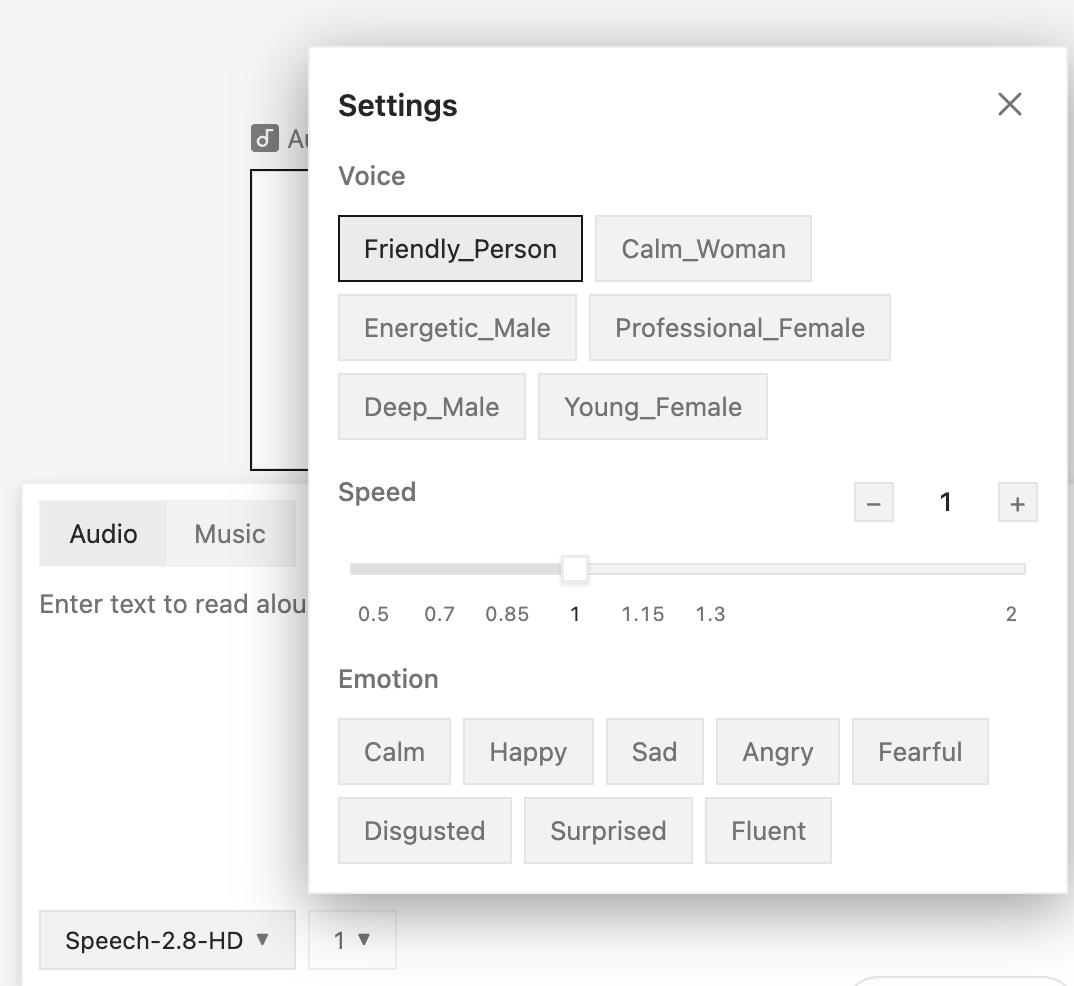Select the Friendly_Person voice
This screenshot has width=1074, height=986.
coord(460,249)
